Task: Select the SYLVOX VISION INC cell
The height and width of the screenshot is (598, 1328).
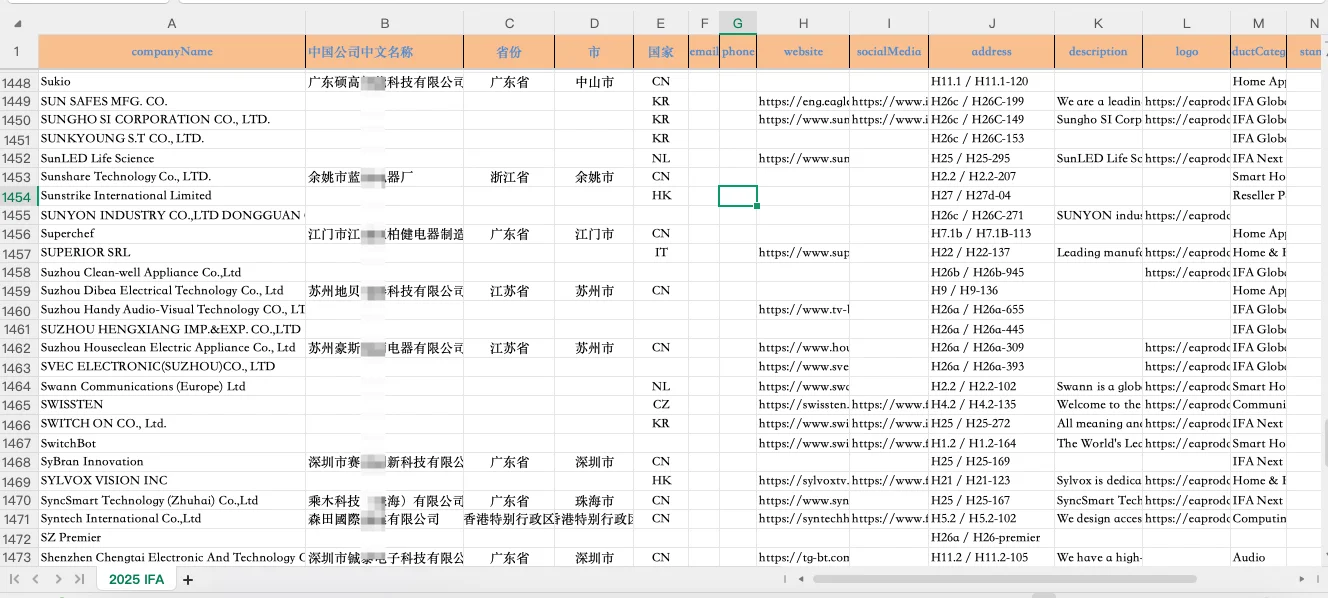Action: pos(172,481)
